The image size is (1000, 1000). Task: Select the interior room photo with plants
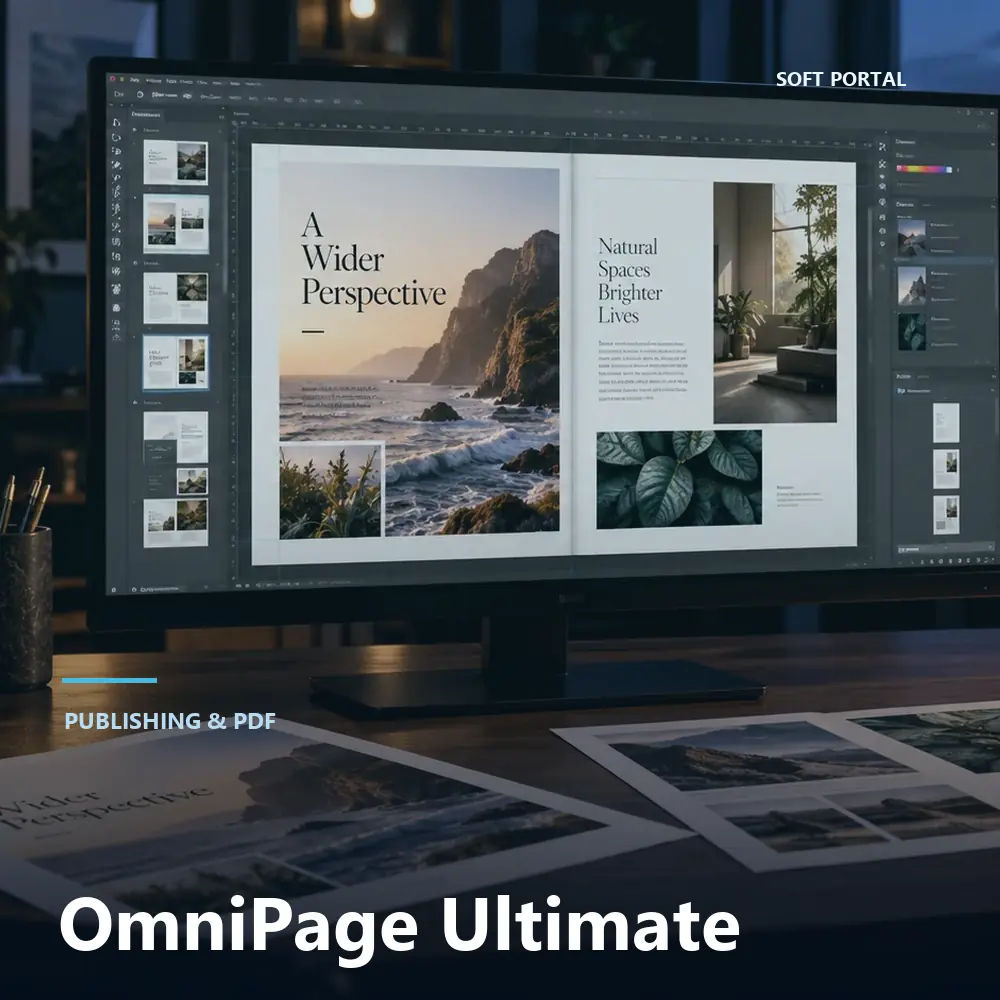[775, 302]
